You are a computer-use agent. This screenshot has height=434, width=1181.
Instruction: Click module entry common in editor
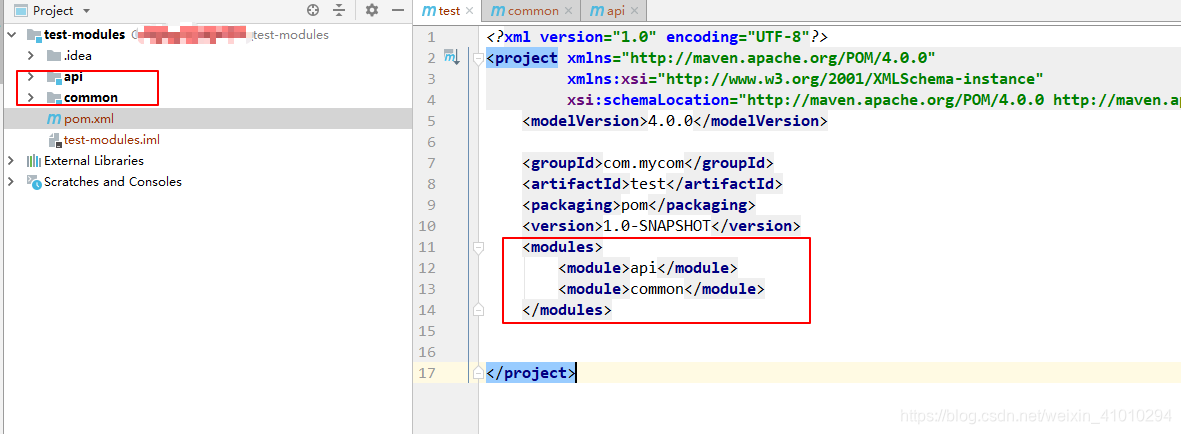click(658, 289)
